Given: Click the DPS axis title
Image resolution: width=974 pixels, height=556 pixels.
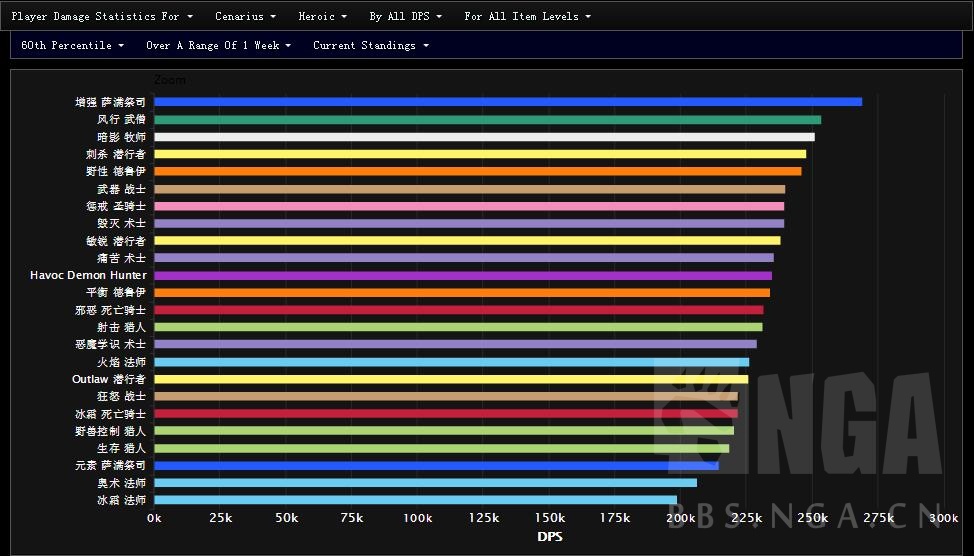Looking at the screenshot, I should [x=550, y=537].
